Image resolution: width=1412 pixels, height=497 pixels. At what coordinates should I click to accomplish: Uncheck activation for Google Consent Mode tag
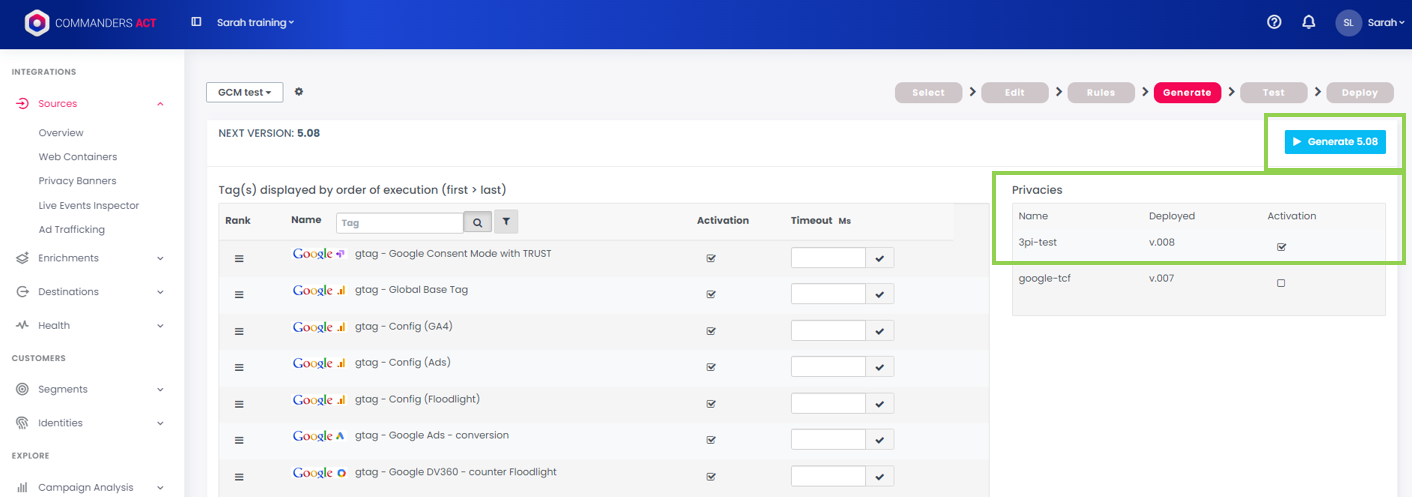[711, 258]
